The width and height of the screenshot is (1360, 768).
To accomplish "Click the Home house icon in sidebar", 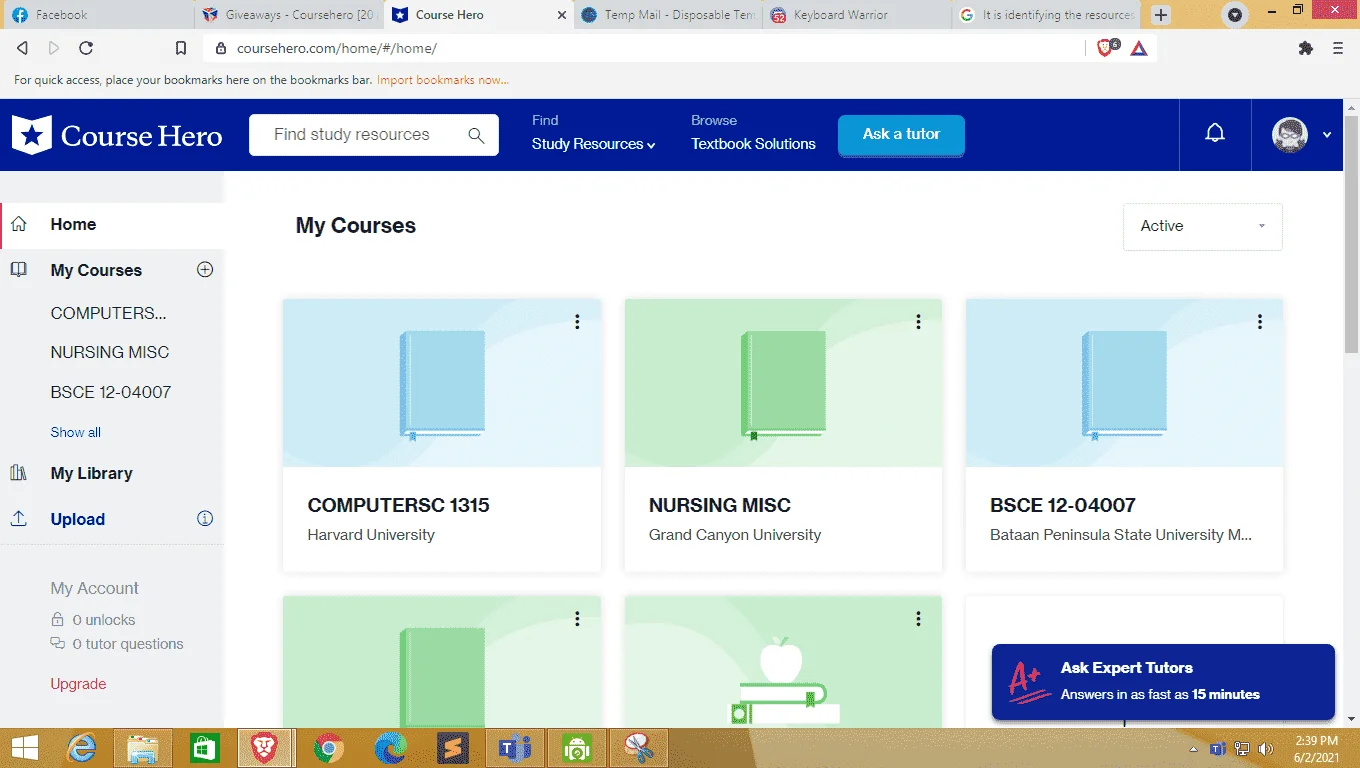I will [x=18, y=224].
